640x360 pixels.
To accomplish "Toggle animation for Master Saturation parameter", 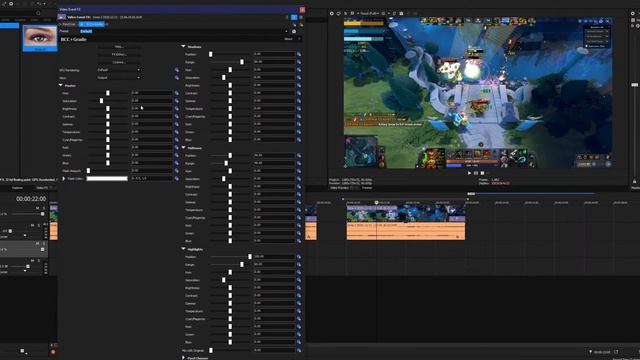I will [x=177, y=101].
